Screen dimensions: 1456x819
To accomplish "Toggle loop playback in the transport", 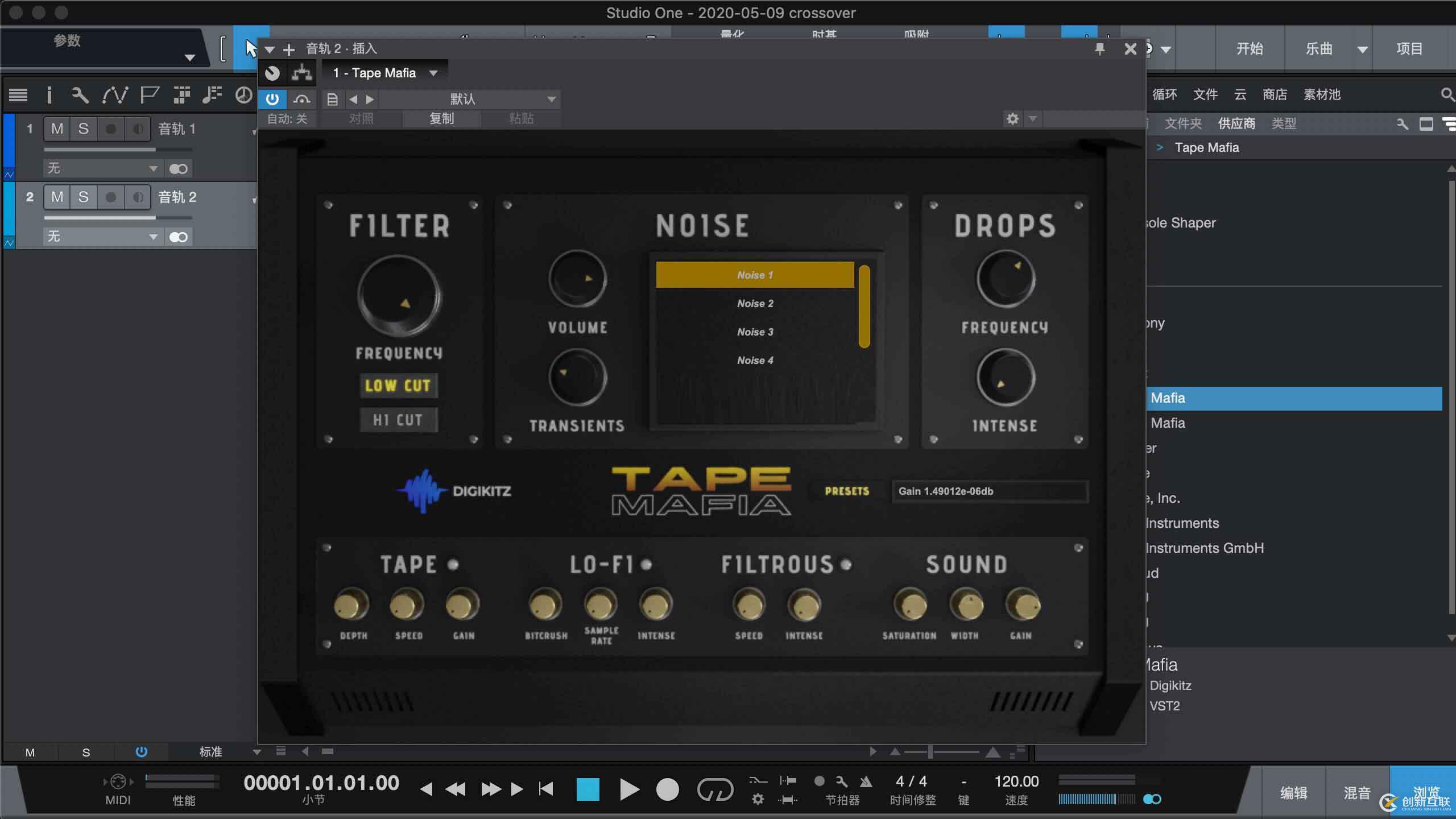I will (715, 789).
